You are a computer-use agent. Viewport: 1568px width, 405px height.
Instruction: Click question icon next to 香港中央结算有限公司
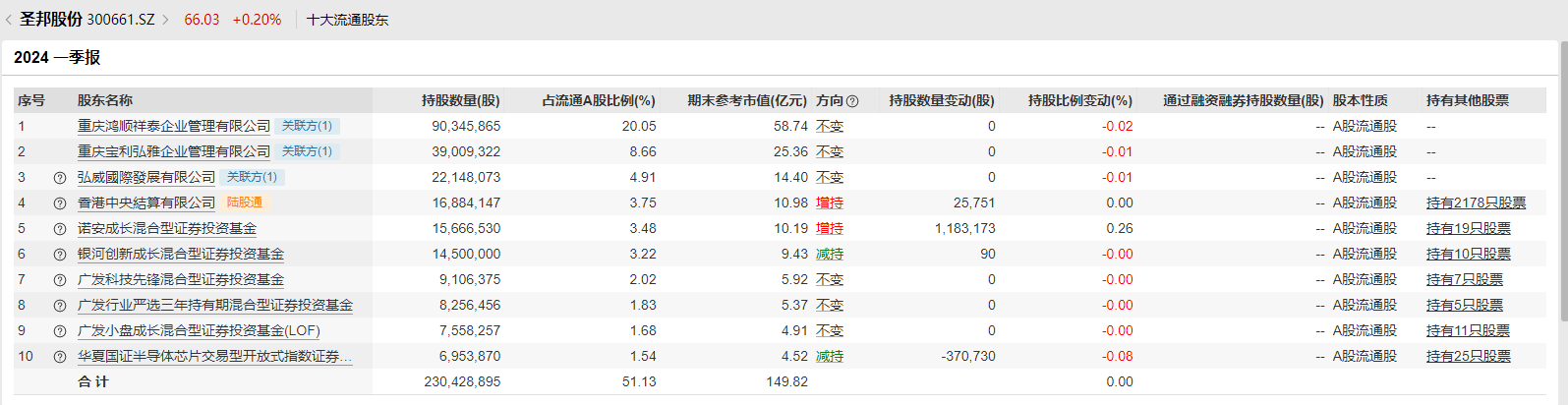(60, 203)
